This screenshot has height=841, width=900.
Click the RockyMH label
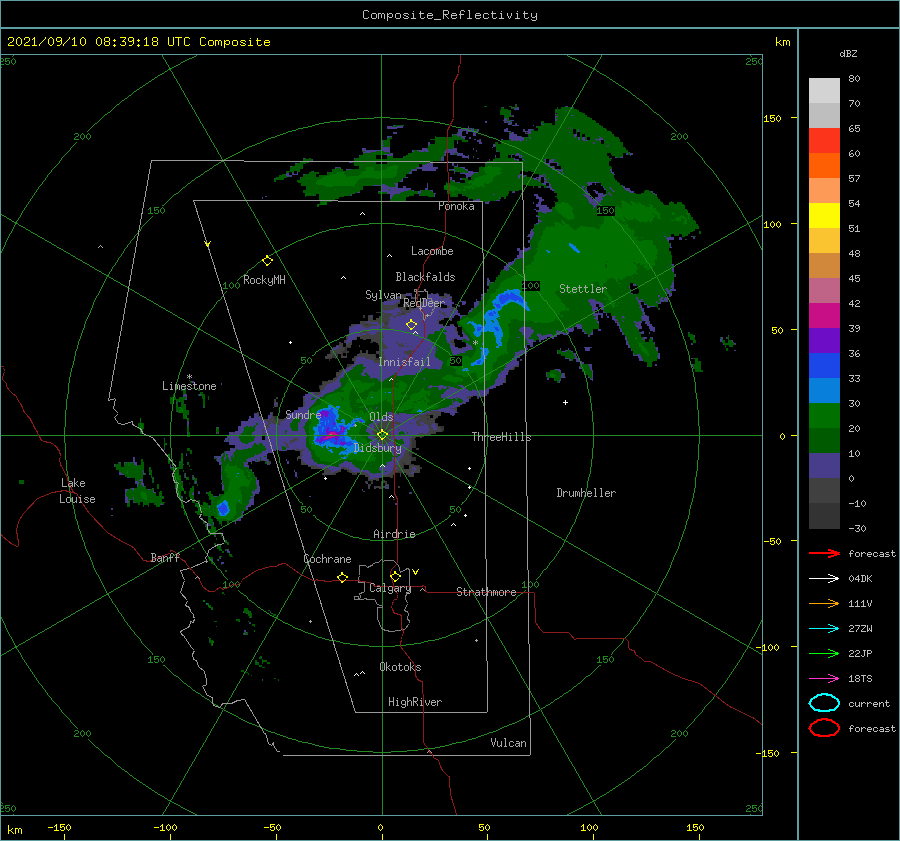264,280
